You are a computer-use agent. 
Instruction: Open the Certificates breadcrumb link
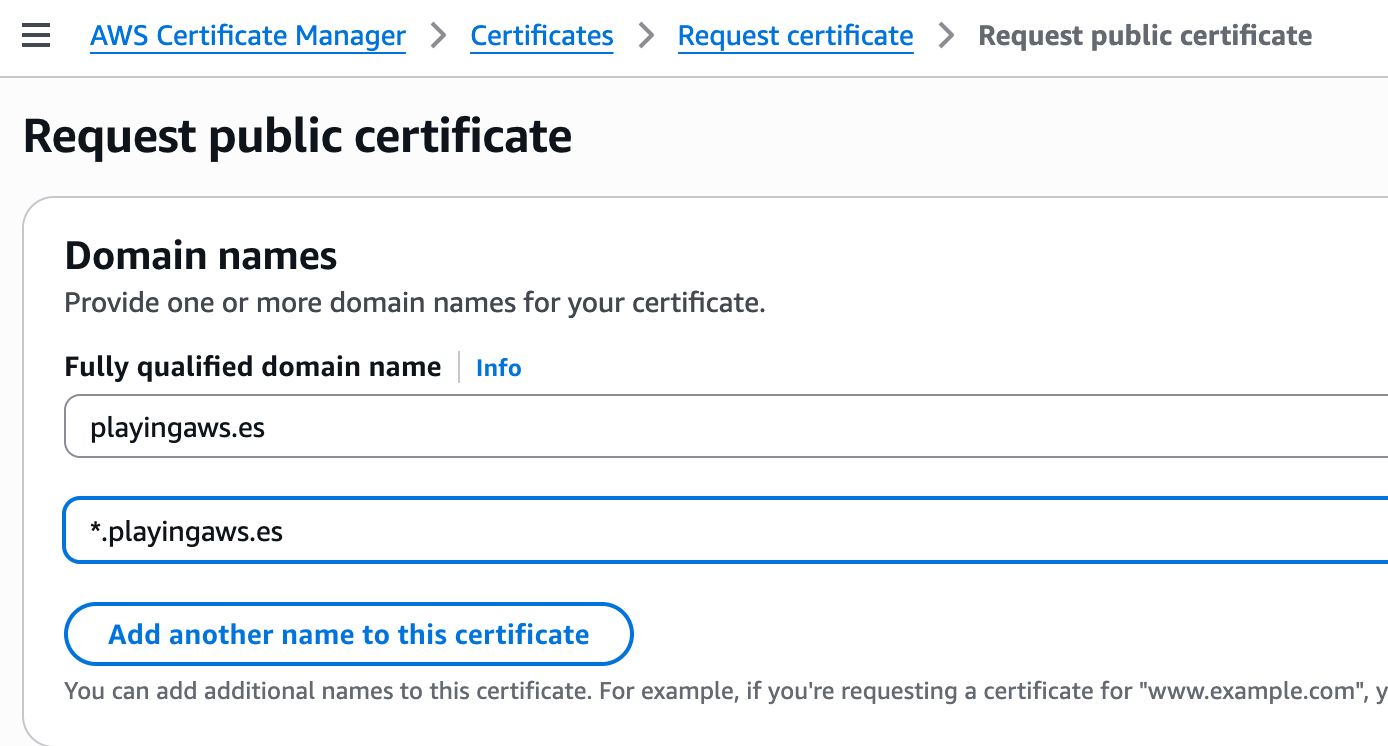pyautogui.click(x=541, y=37)
